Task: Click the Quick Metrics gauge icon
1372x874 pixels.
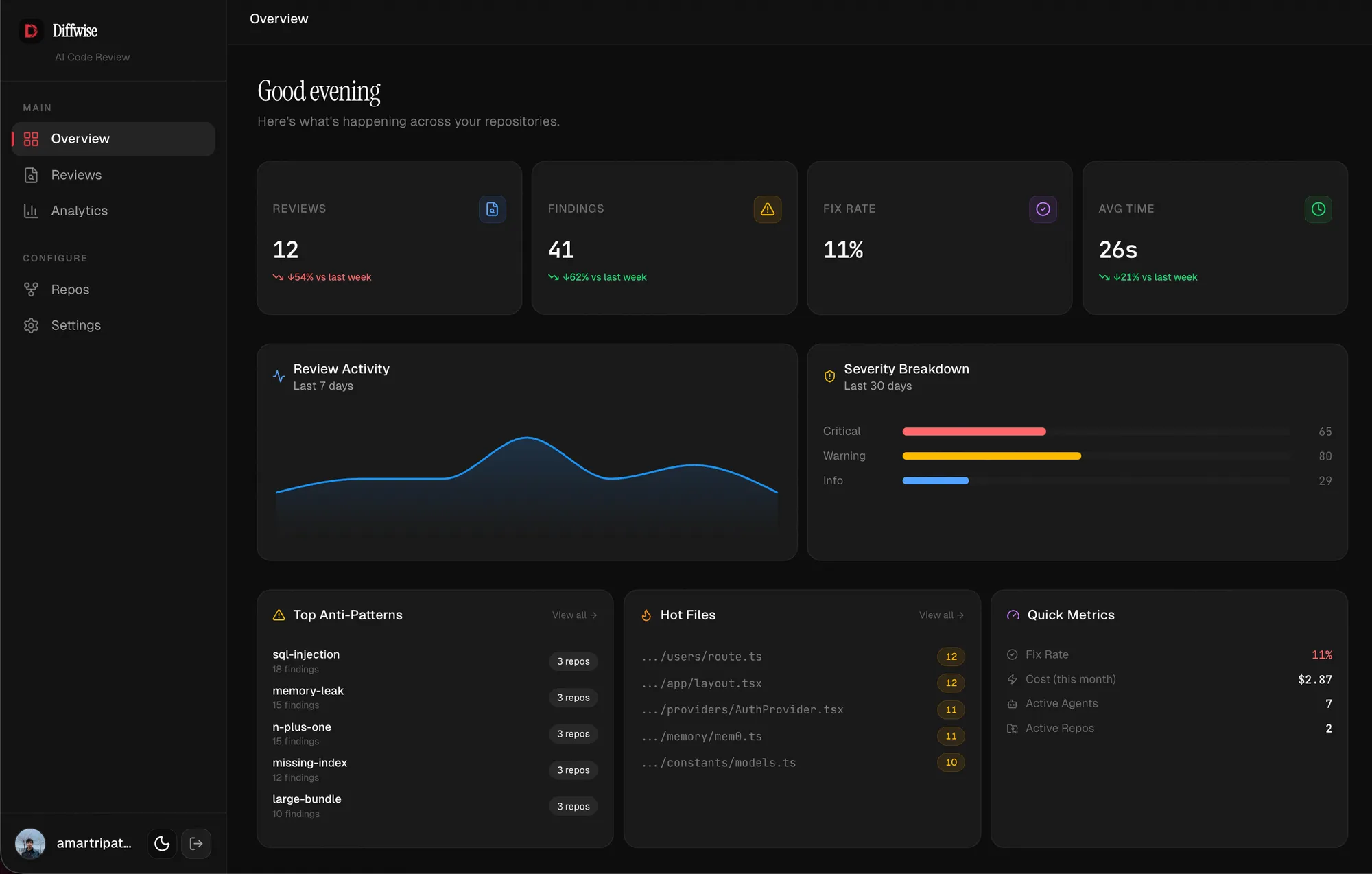Action: (1013, 615)
